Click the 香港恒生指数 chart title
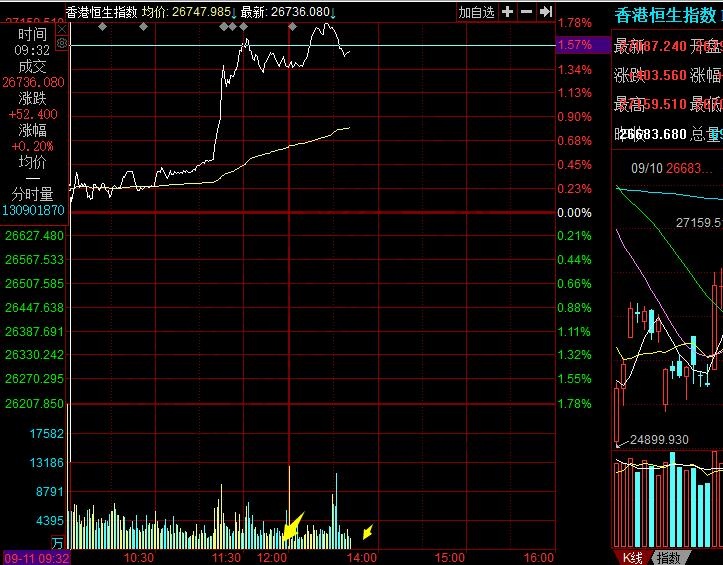This screenshot has width=723, height=565. click(x=100, y=12)
